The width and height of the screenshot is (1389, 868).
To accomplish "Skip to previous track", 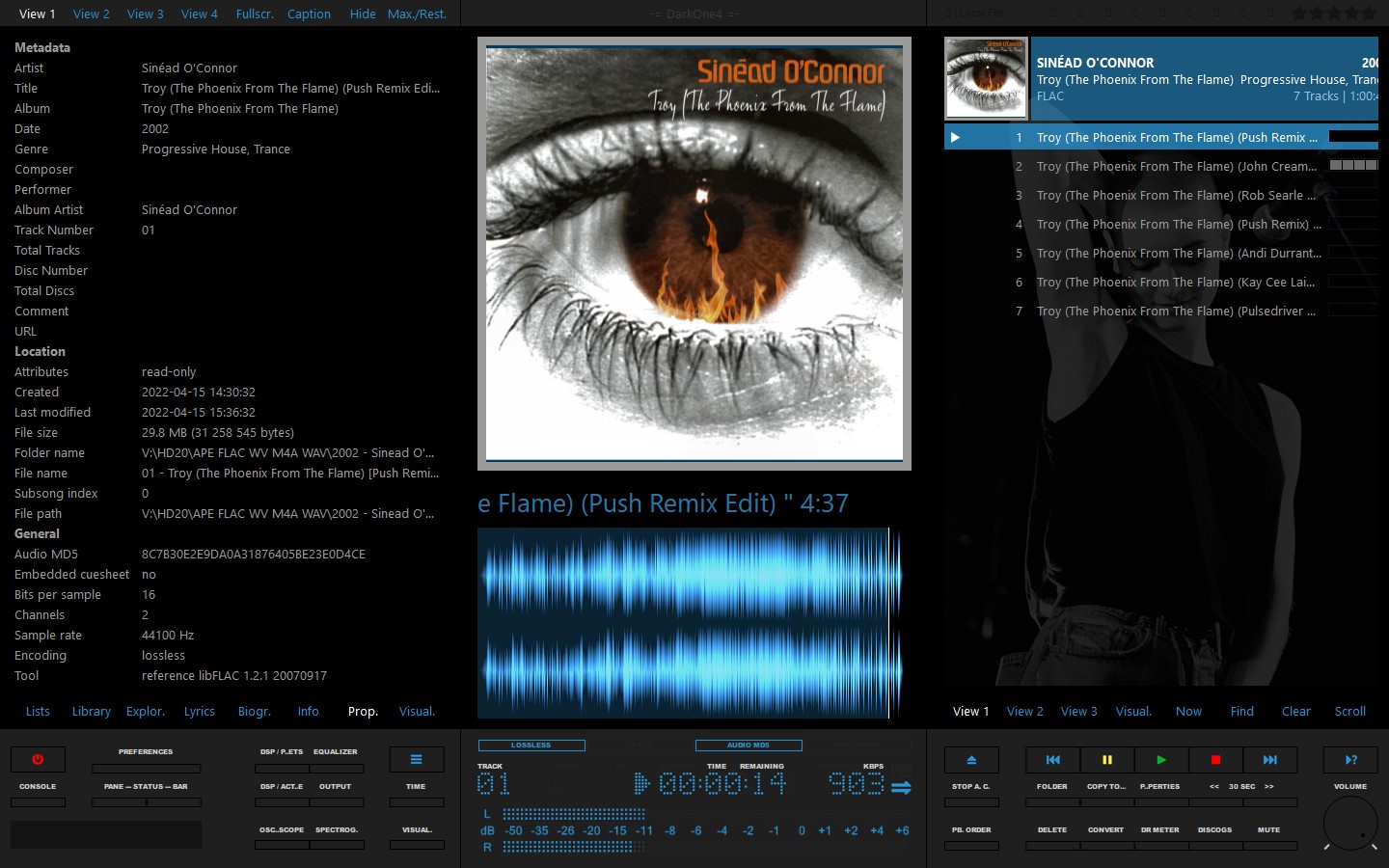I will (x=1052, y=760).
